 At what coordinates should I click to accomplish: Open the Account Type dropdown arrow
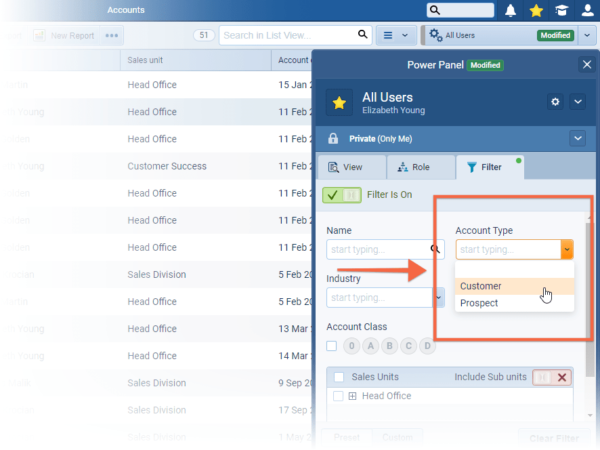click(567, 249)
